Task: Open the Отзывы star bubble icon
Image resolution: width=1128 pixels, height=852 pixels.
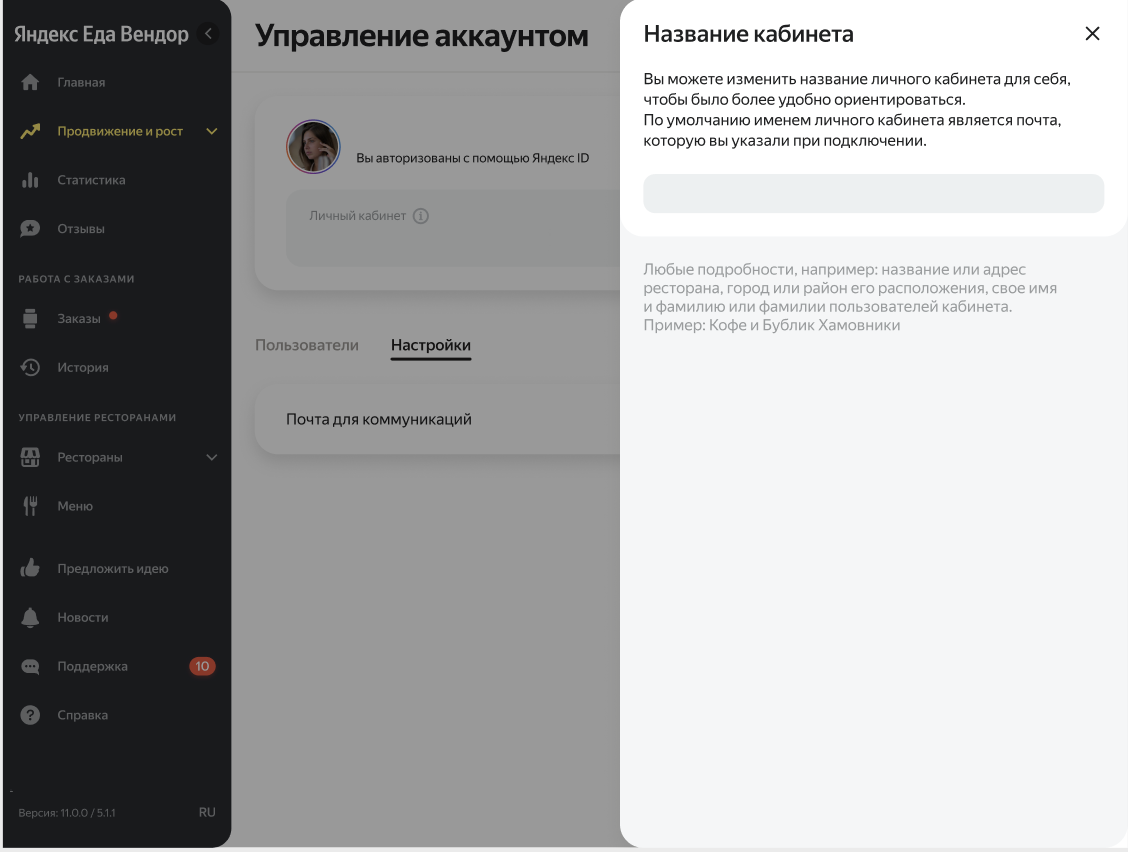Action: point(30,229)
